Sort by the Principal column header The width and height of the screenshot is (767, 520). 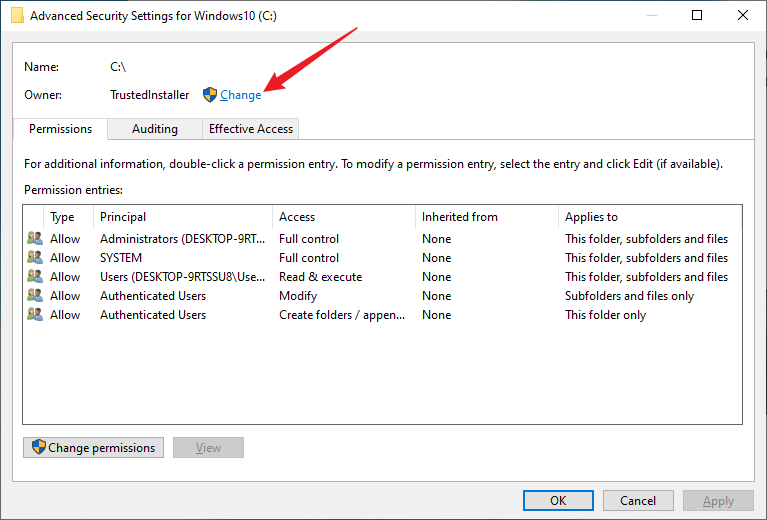pyautogui.click(x=182, y=217)
